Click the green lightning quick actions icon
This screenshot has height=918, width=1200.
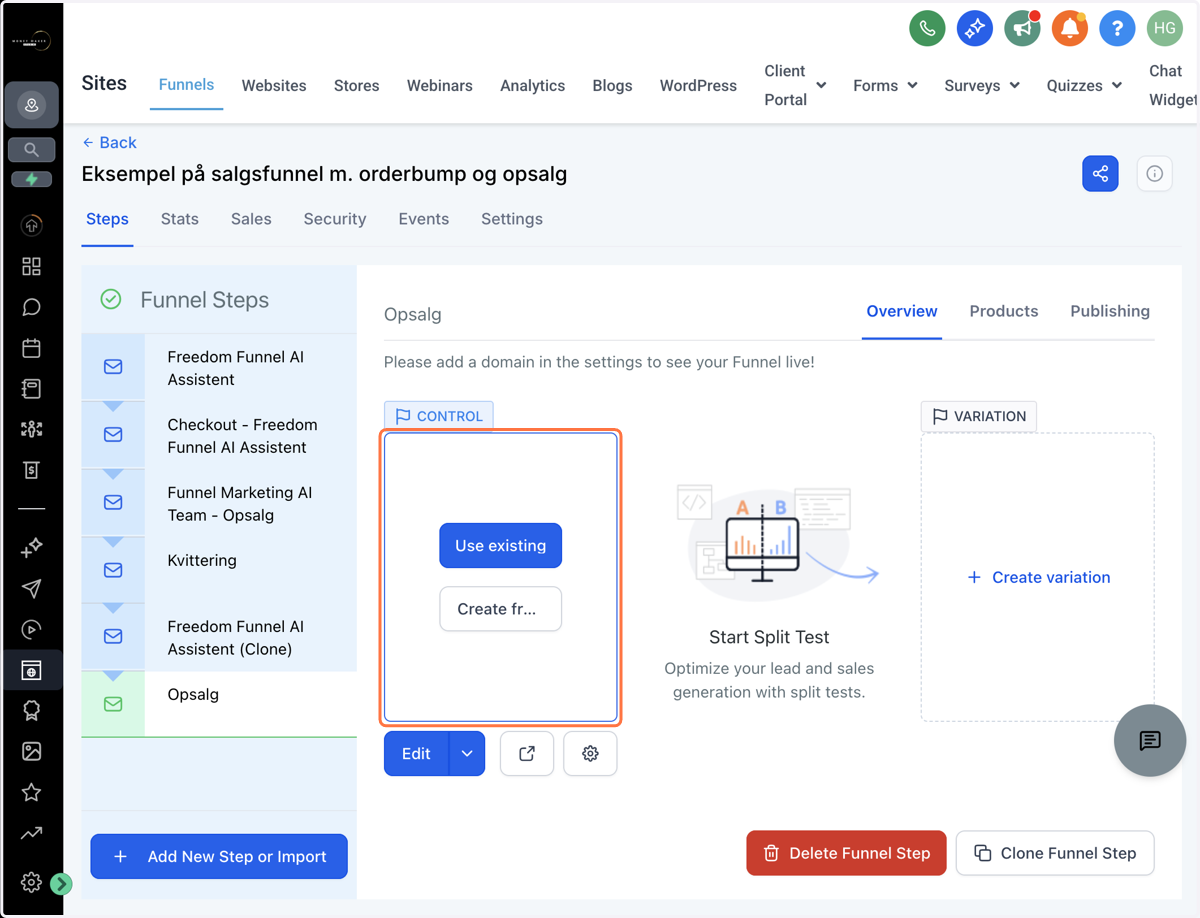point(31,180)
